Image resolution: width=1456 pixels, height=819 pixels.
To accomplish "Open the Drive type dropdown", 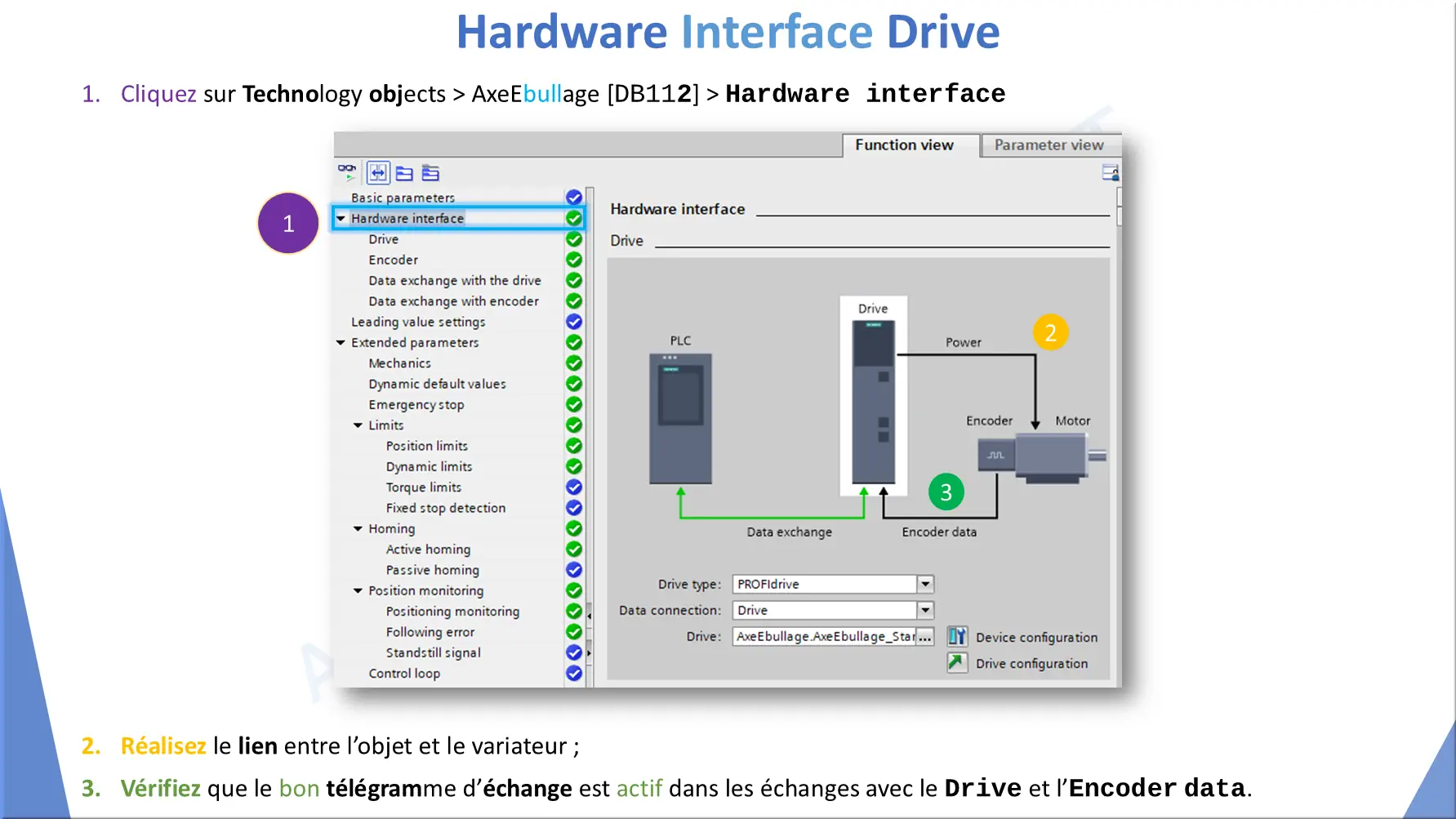I will (x=924, y=585).
